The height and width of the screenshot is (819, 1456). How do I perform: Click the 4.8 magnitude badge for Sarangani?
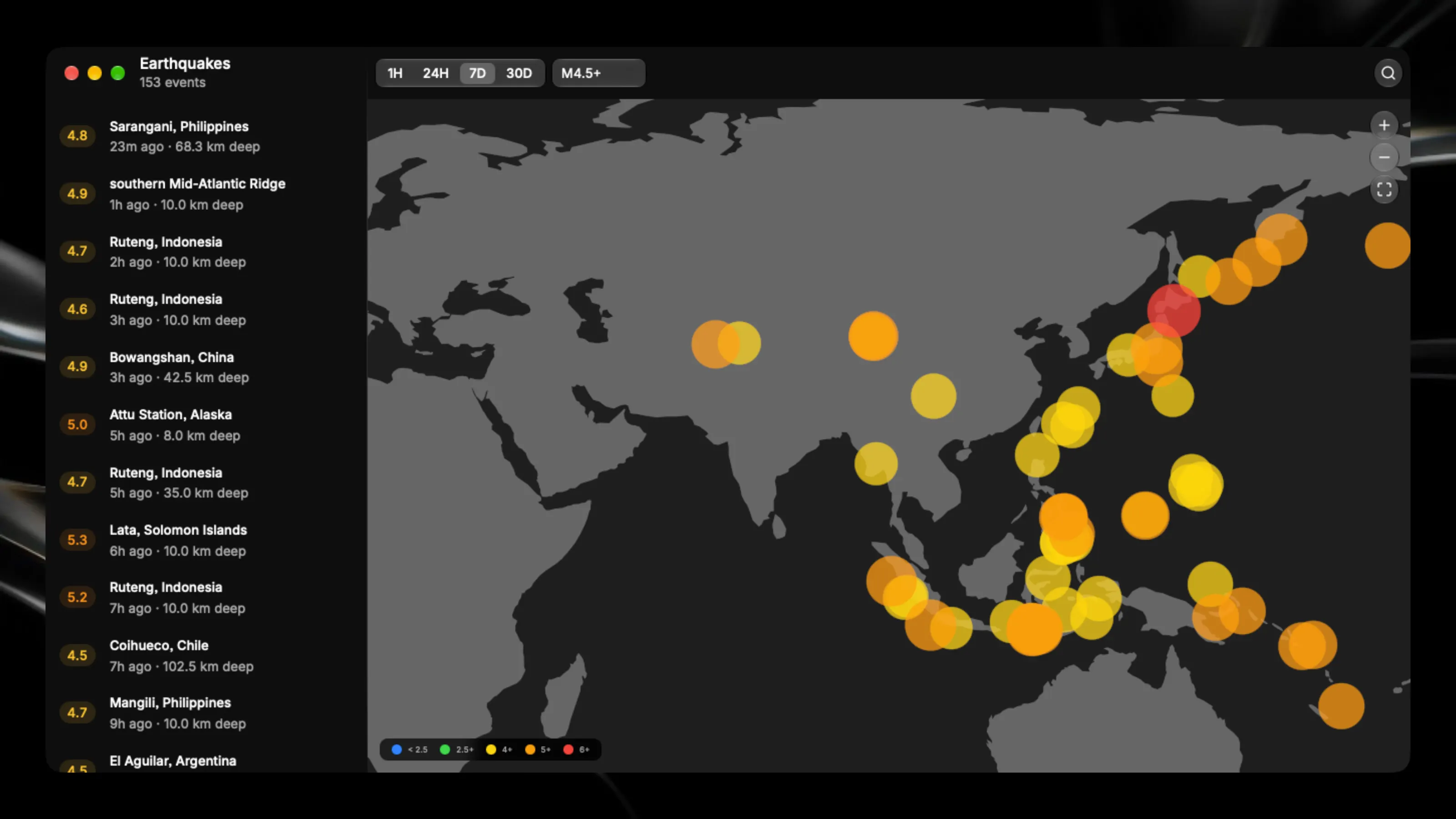[x=77, y=136]
